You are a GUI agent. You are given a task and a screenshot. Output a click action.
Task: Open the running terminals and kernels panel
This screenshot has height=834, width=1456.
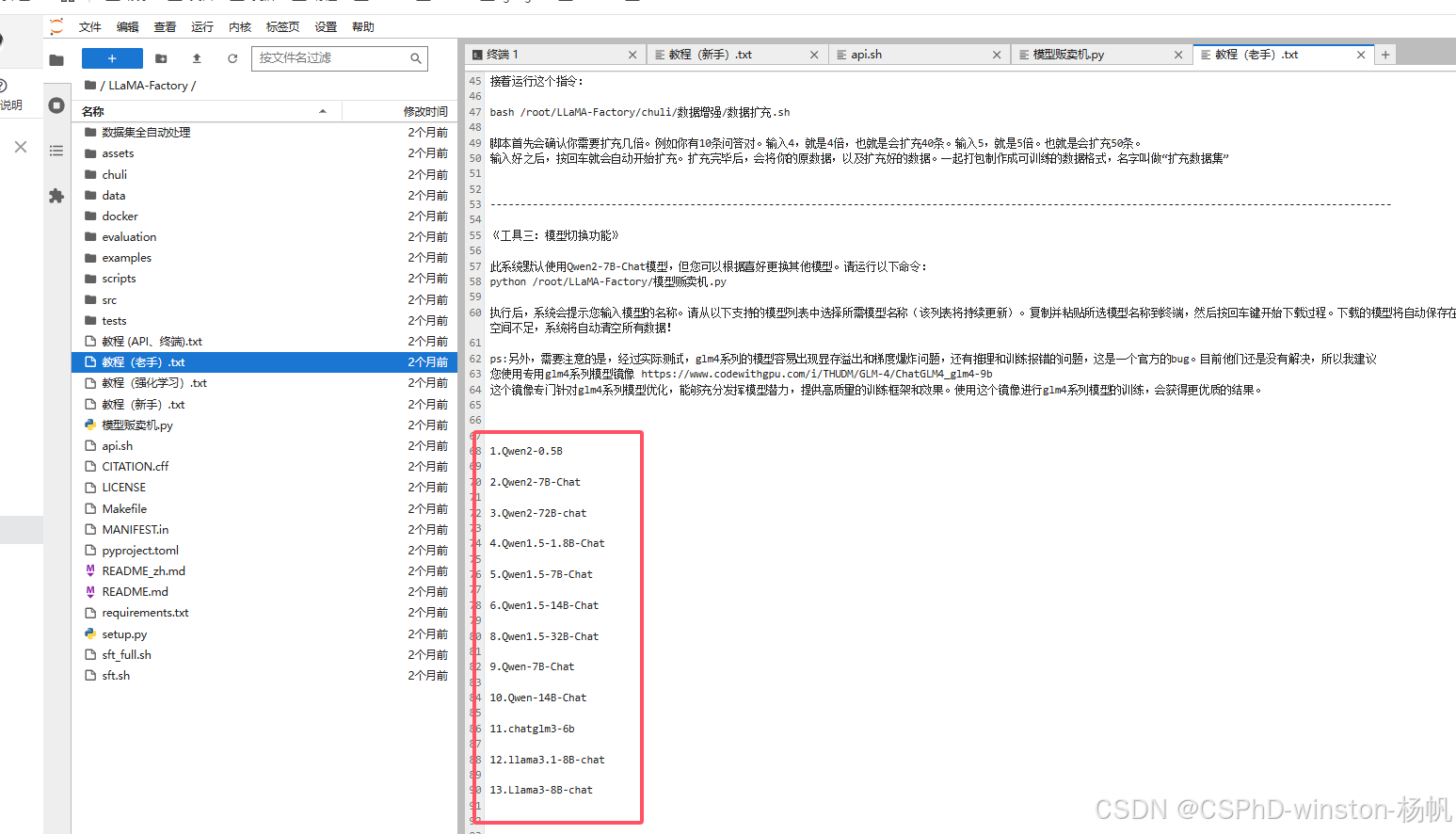56,105
